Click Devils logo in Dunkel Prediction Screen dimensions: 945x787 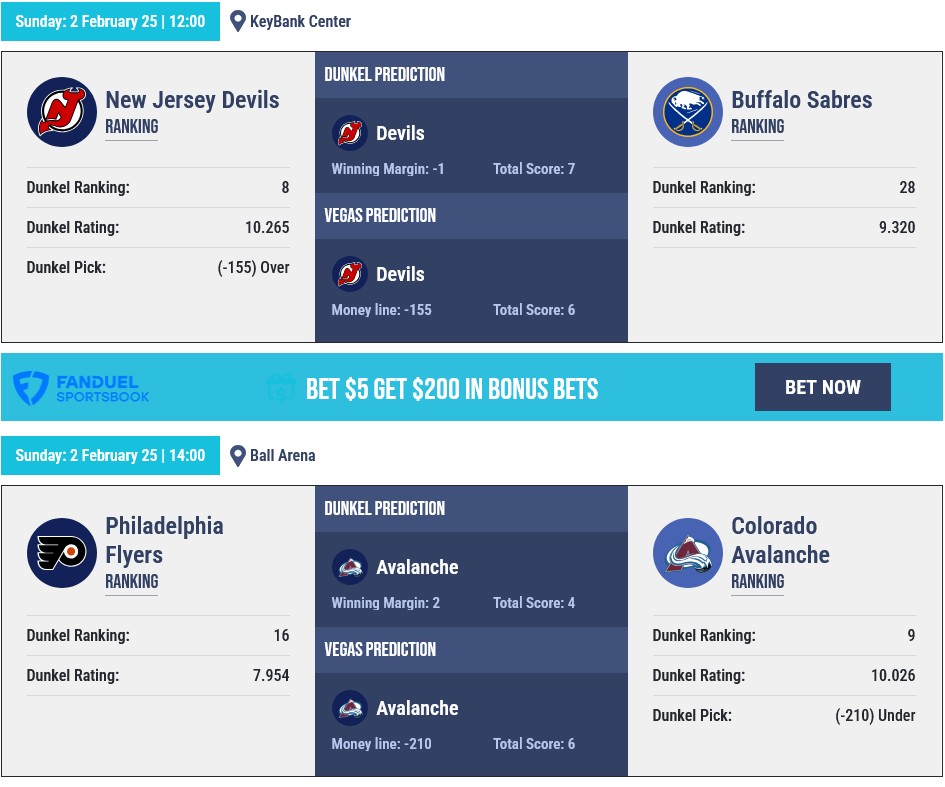(x=350, y=133)
